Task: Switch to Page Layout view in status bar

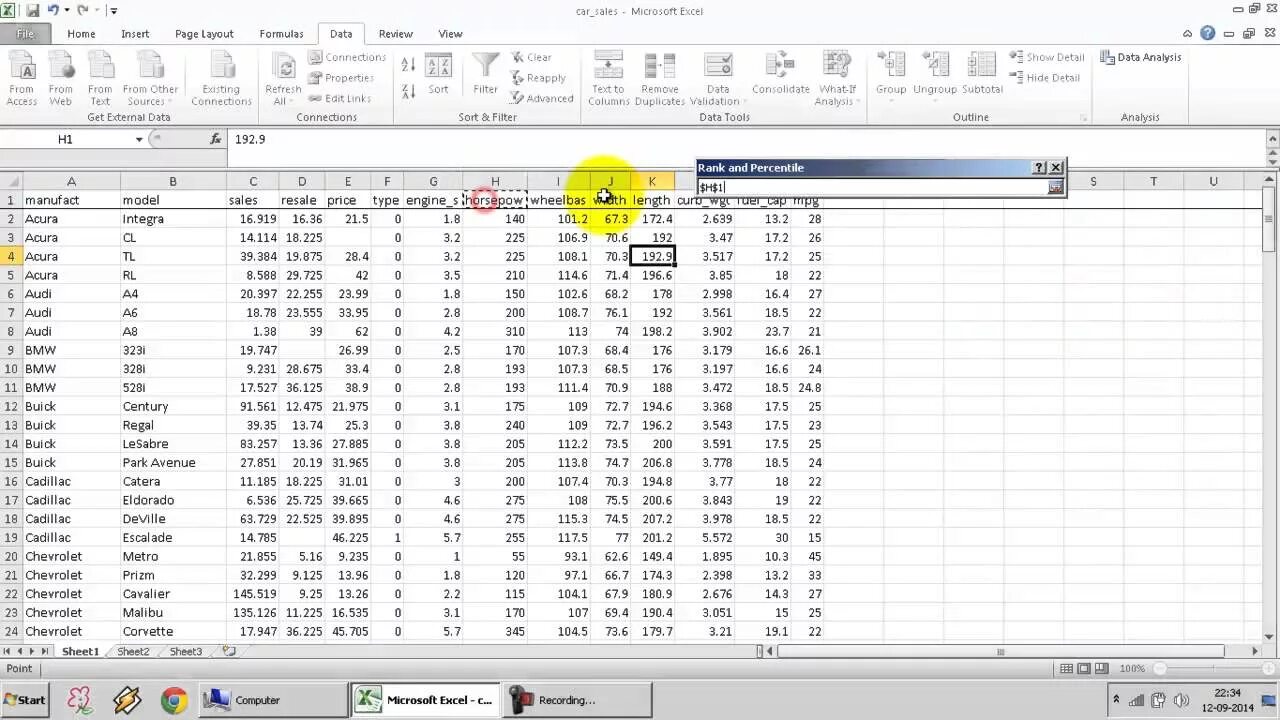Action: (x=1085, y=668)
